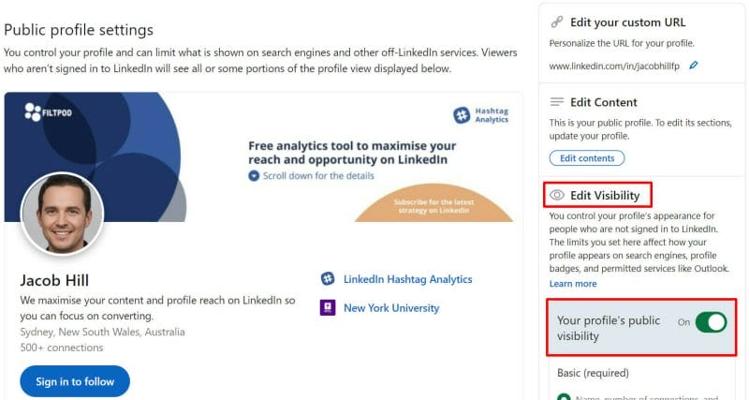Screen dimensions: 749x400
Task: Click the New York University purple logo icon
Action: (x=327, y=308)
